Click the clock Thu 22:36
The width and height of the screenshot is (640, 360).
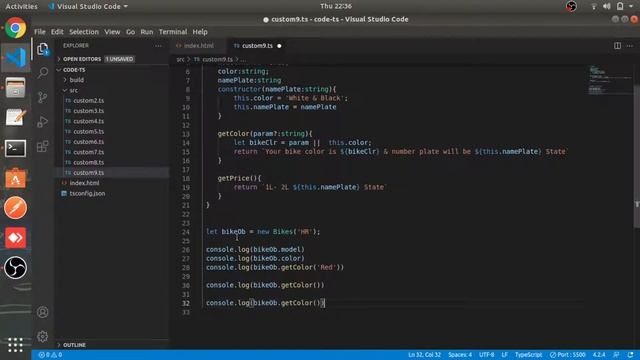[x=336, y=6]
